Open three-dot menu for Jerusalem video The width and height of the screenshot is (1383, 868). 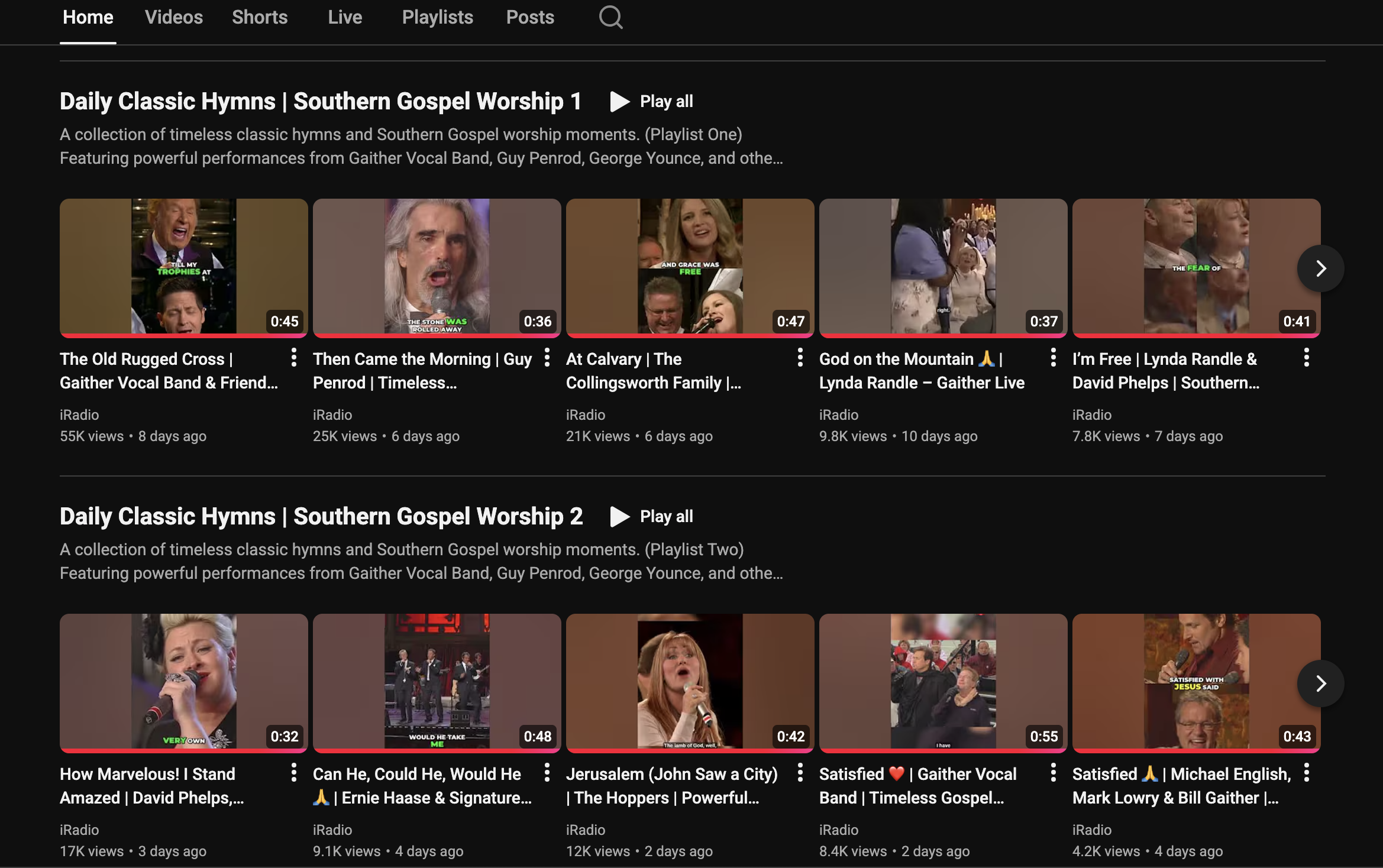800,773
